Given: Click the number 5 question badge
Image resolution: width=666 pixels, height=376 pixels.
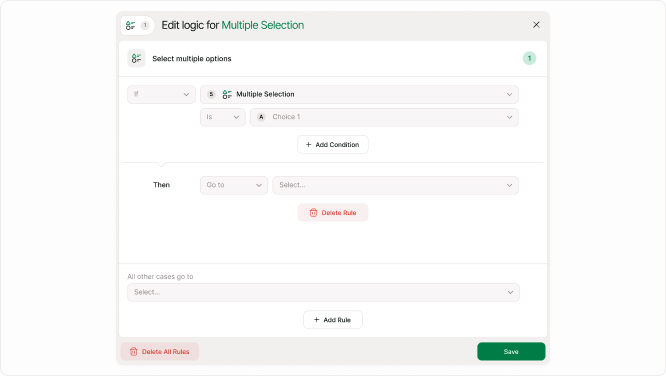Looking at the screenshot, I should point(211,94).
